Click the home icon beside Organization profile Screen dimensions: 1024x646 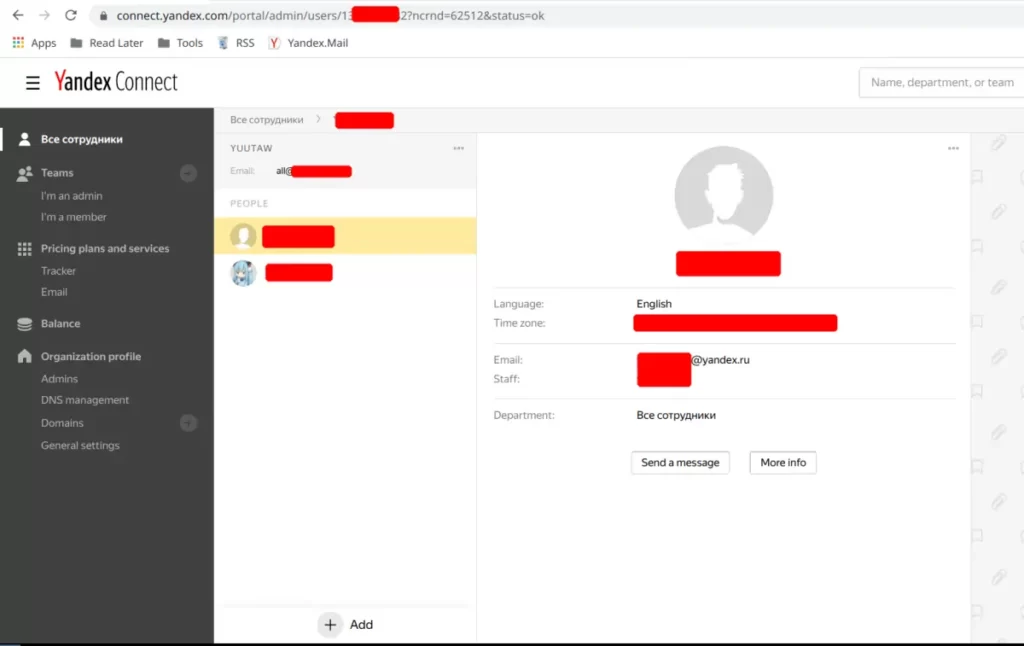pyautogui.click(x=25, y=356)
